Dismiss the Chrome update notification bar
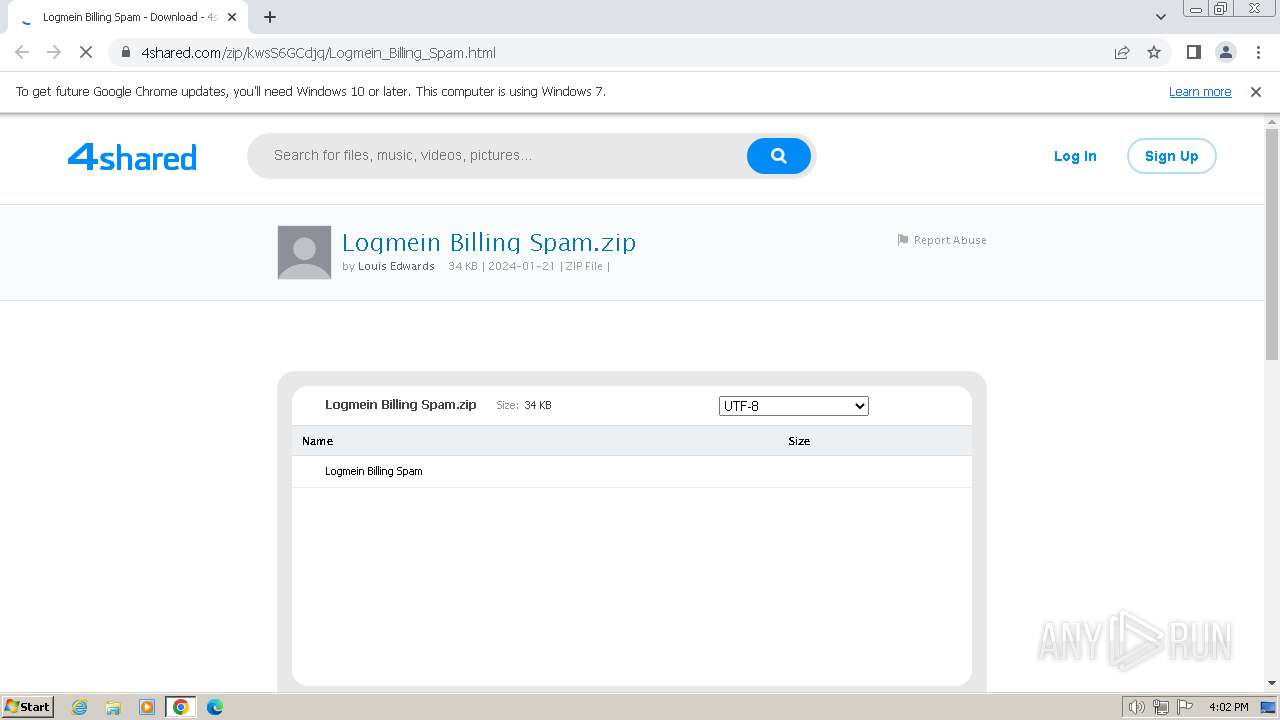Image resolution: width=1280 pixels, height=720 pixels. click(x=1256, y=92)
